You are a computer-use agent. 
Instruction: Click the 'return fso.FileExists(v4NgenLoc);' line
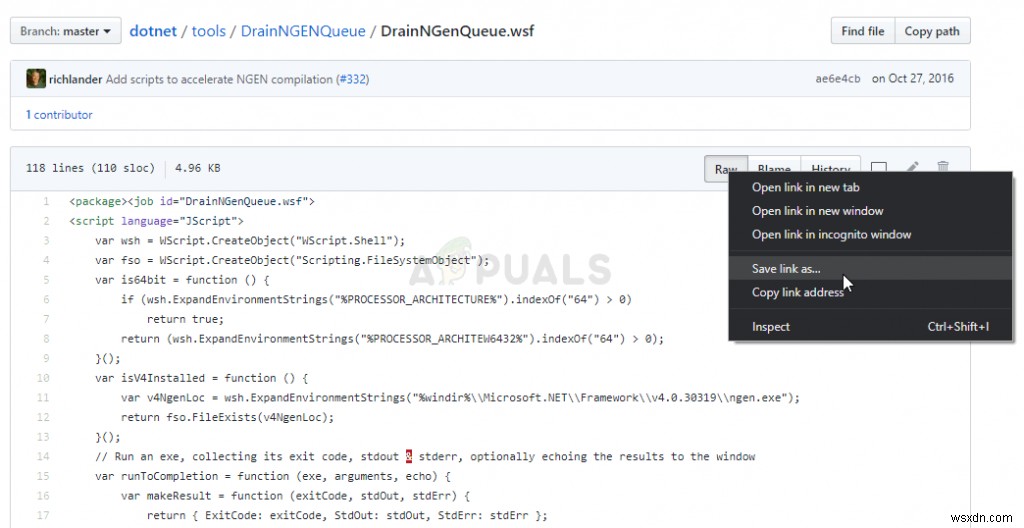point(227,417)
